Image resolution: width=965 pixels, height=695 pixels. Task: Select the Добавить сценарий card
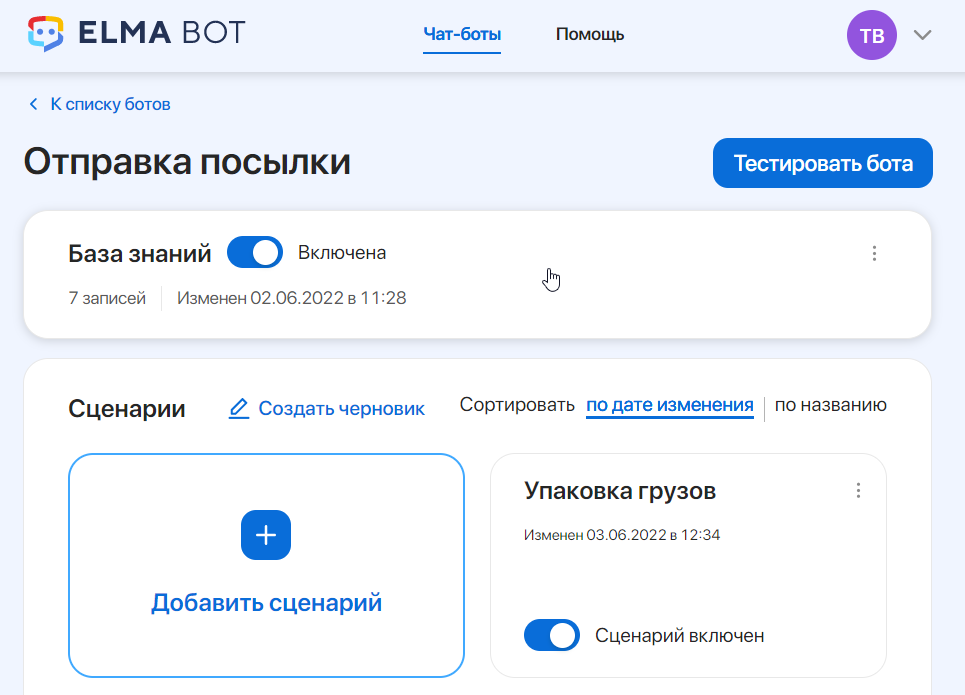[x=265, y=566]
